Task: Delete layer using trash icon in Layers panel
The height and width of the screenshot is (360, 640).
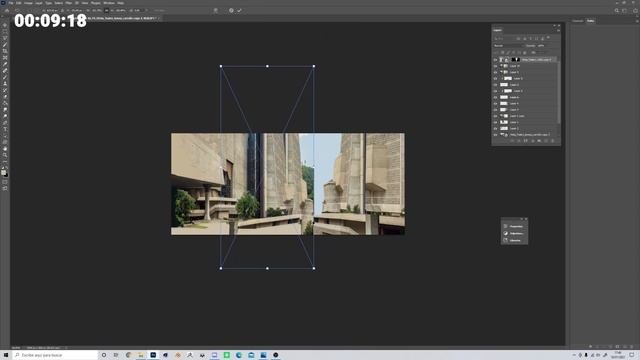Action: coord(553,141)
